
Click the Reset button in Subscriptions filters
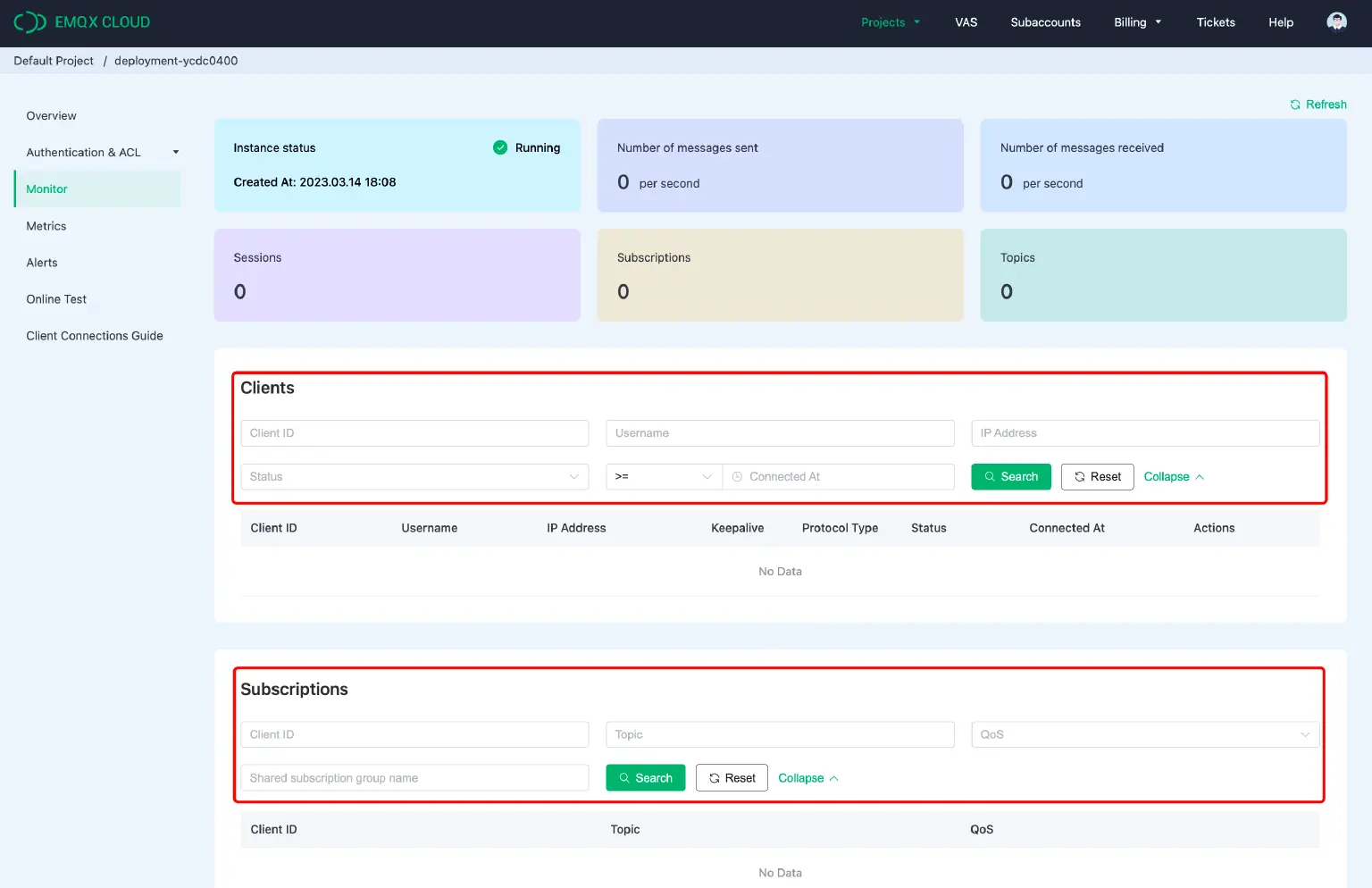pyautogui.click(x=732, y=777)
